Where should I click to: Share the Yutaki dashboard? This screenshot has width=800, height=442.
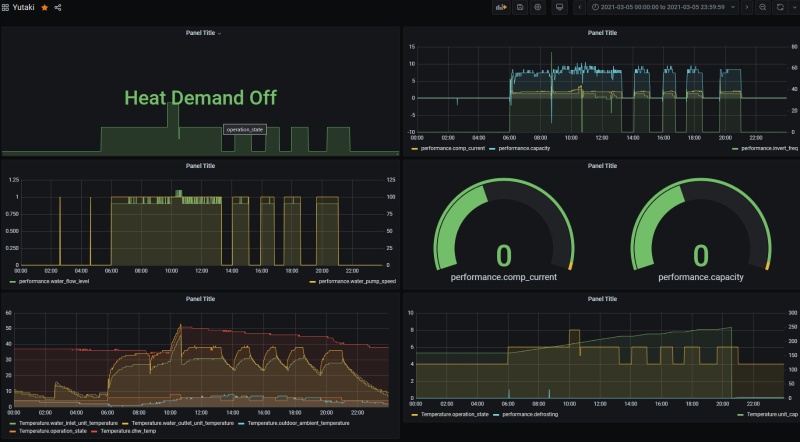coord(58,8)
